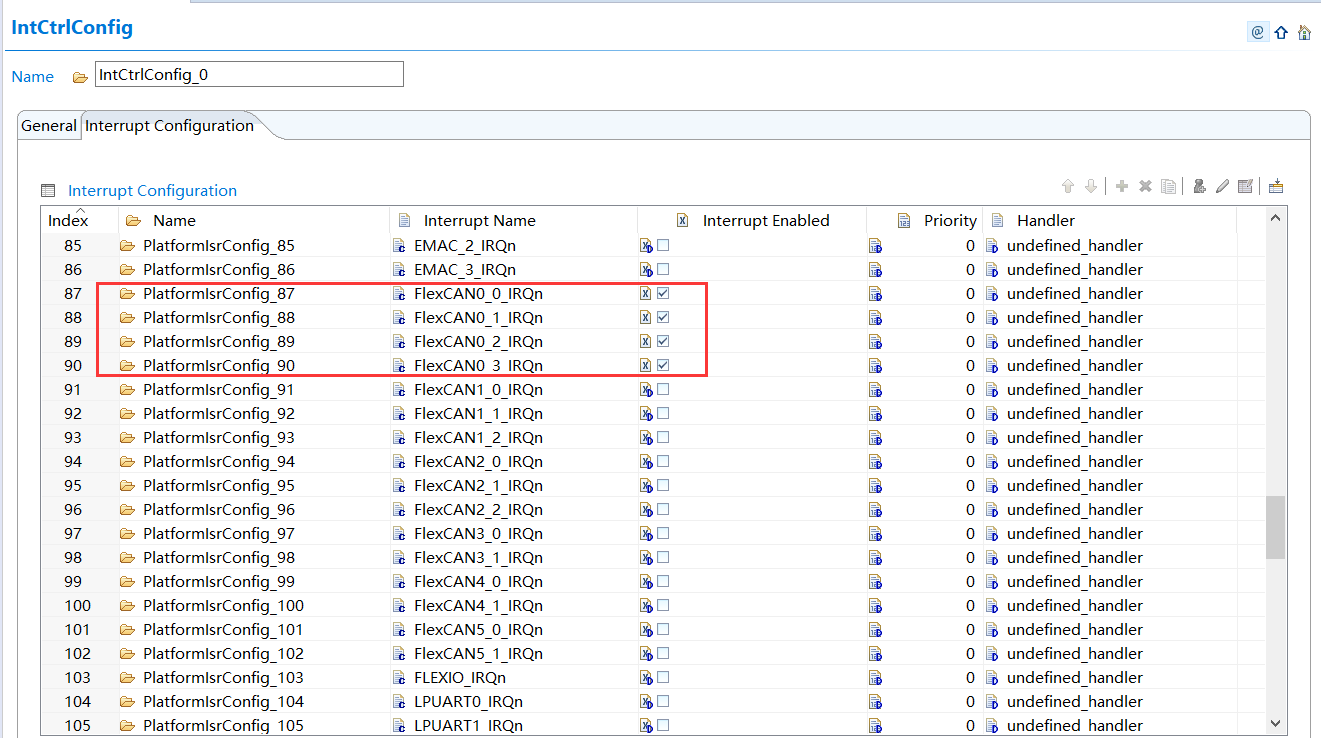Click the FlexCAN1_2_IRQn interrupt name cell

[478, 438]
